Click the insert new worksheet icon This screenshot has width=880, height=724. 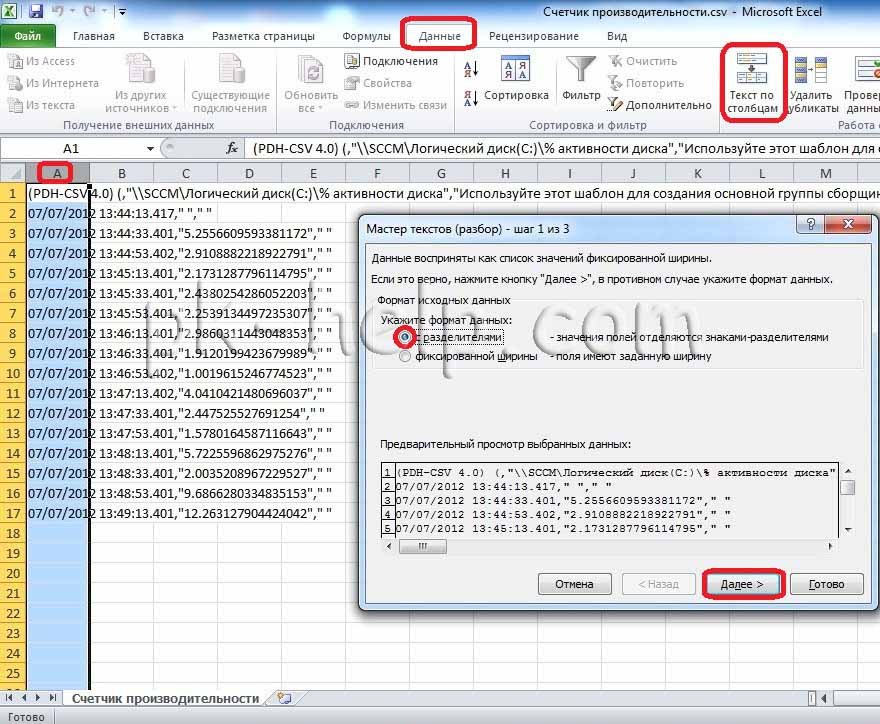tap(285, 699)
